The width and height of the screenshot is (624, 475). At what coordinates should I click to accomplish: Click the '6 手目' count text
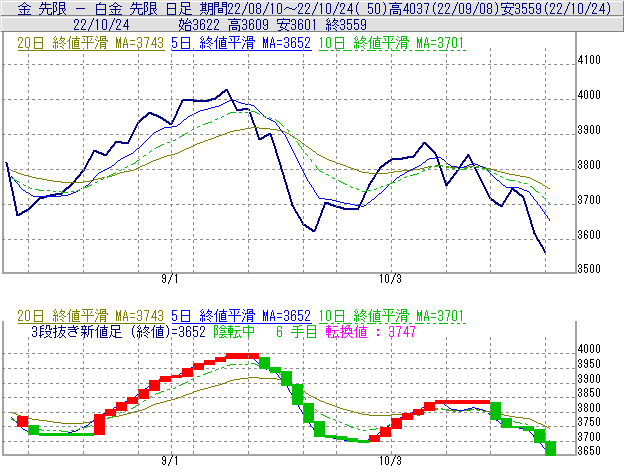[296, 331]
